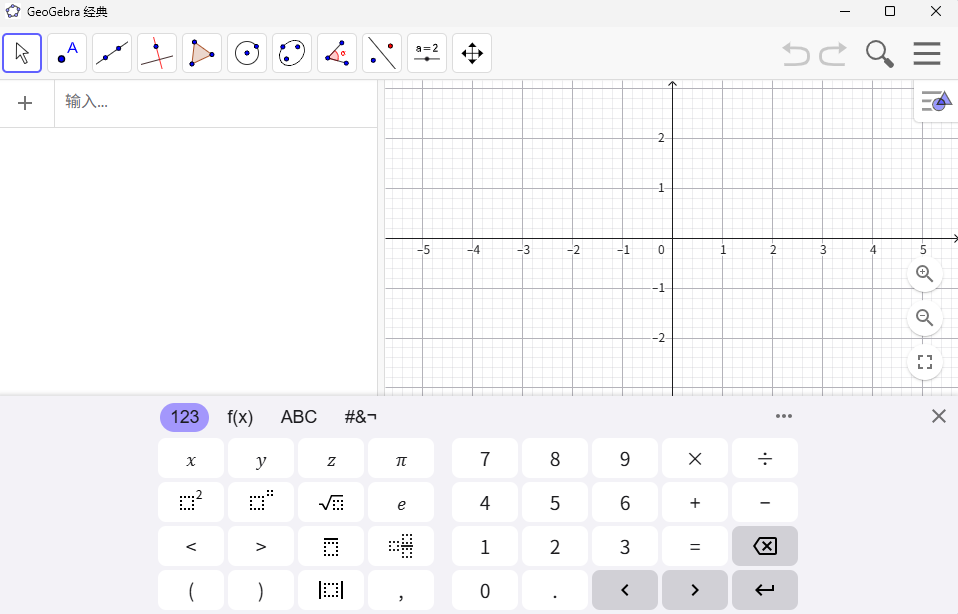Select the Angle tool
This screenshot has width=958, height=614.
(337, 52)
